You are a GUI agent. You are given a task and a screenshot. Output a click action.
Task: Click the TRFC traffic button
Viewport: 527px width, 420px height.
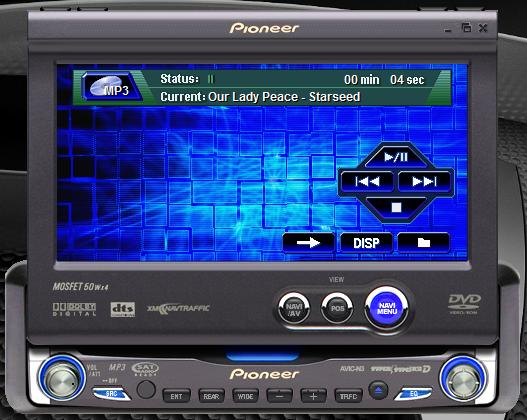(348, 396)
